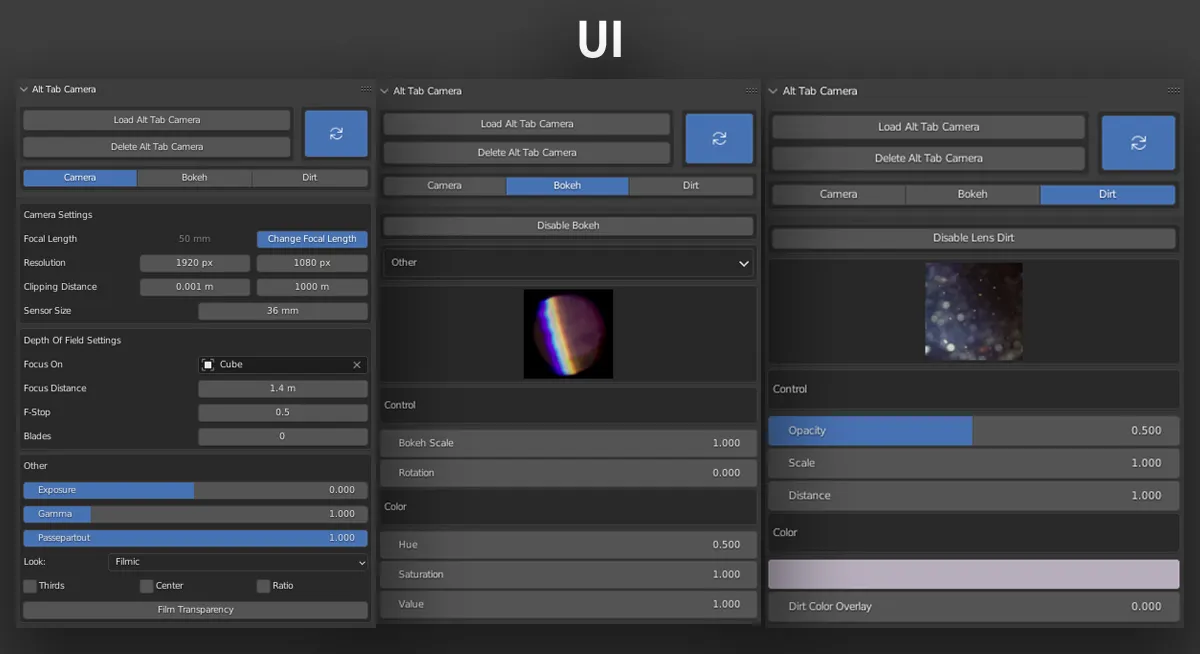The image size is (1200, 654).
Task: Select Dirt tab in right panel
Action: point(1108,195)
